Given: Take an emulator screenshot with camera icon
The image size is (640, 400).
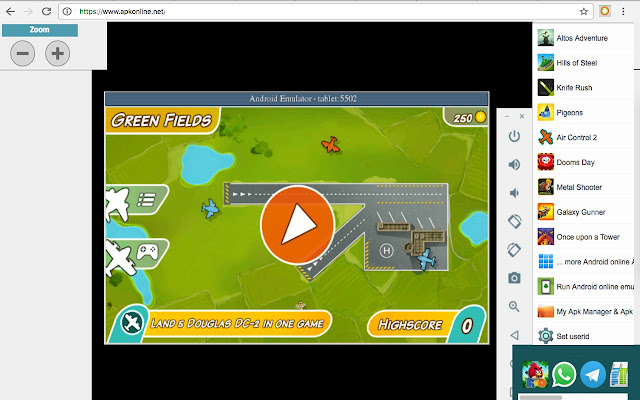Looking at the screenshot, I should click(x=514, y=278).
